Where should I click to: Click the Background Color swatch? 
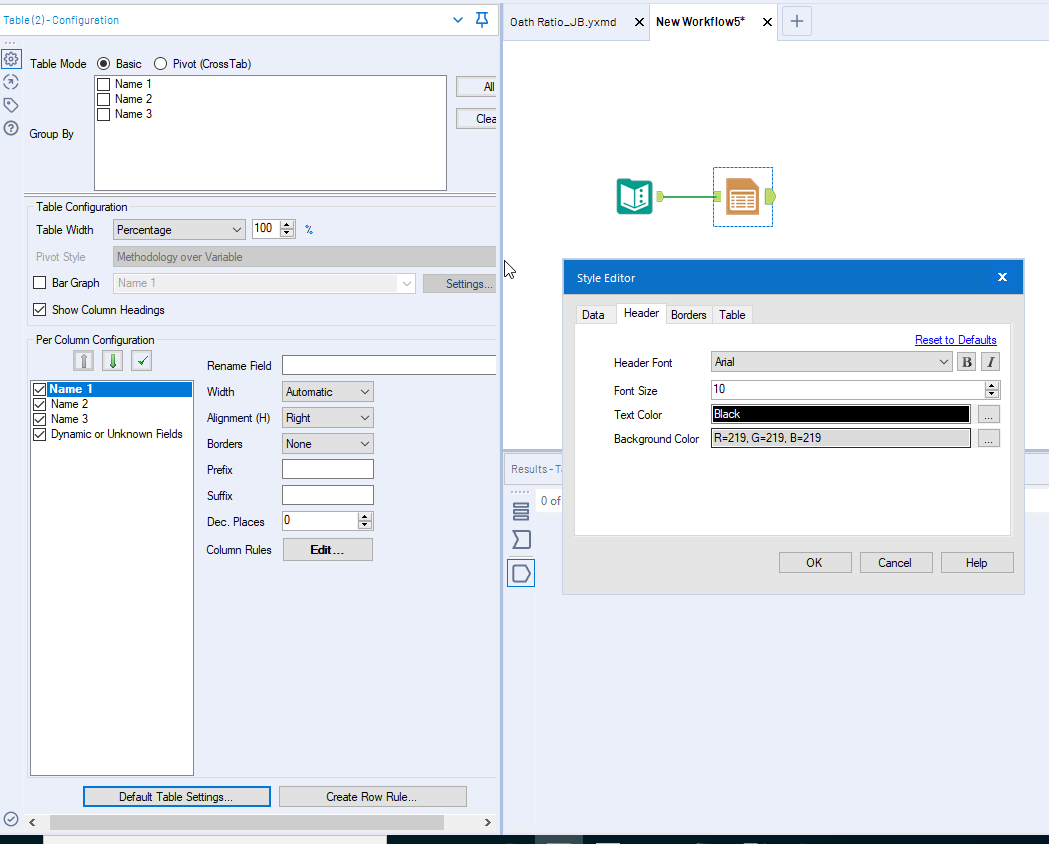(x=840, y=438)
